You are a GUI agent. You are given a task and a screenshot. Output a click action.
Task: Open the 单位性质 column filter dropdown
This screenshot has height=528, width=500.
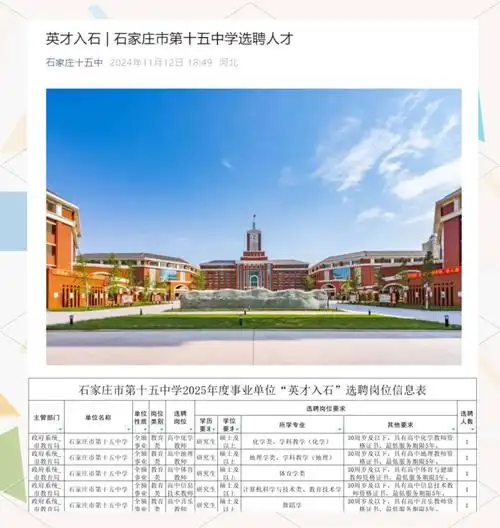click(145, 429)
